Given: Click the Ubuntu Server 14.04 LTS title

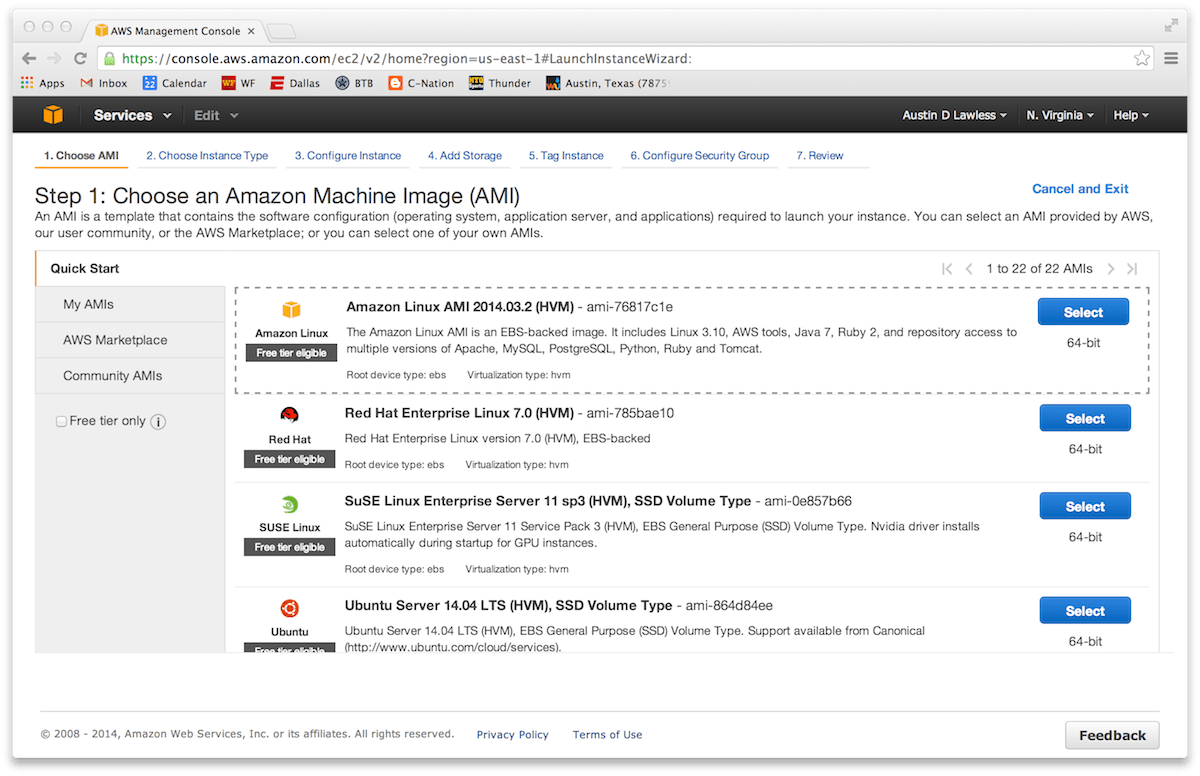Looking at the screenshot, I should pos(508,605).
